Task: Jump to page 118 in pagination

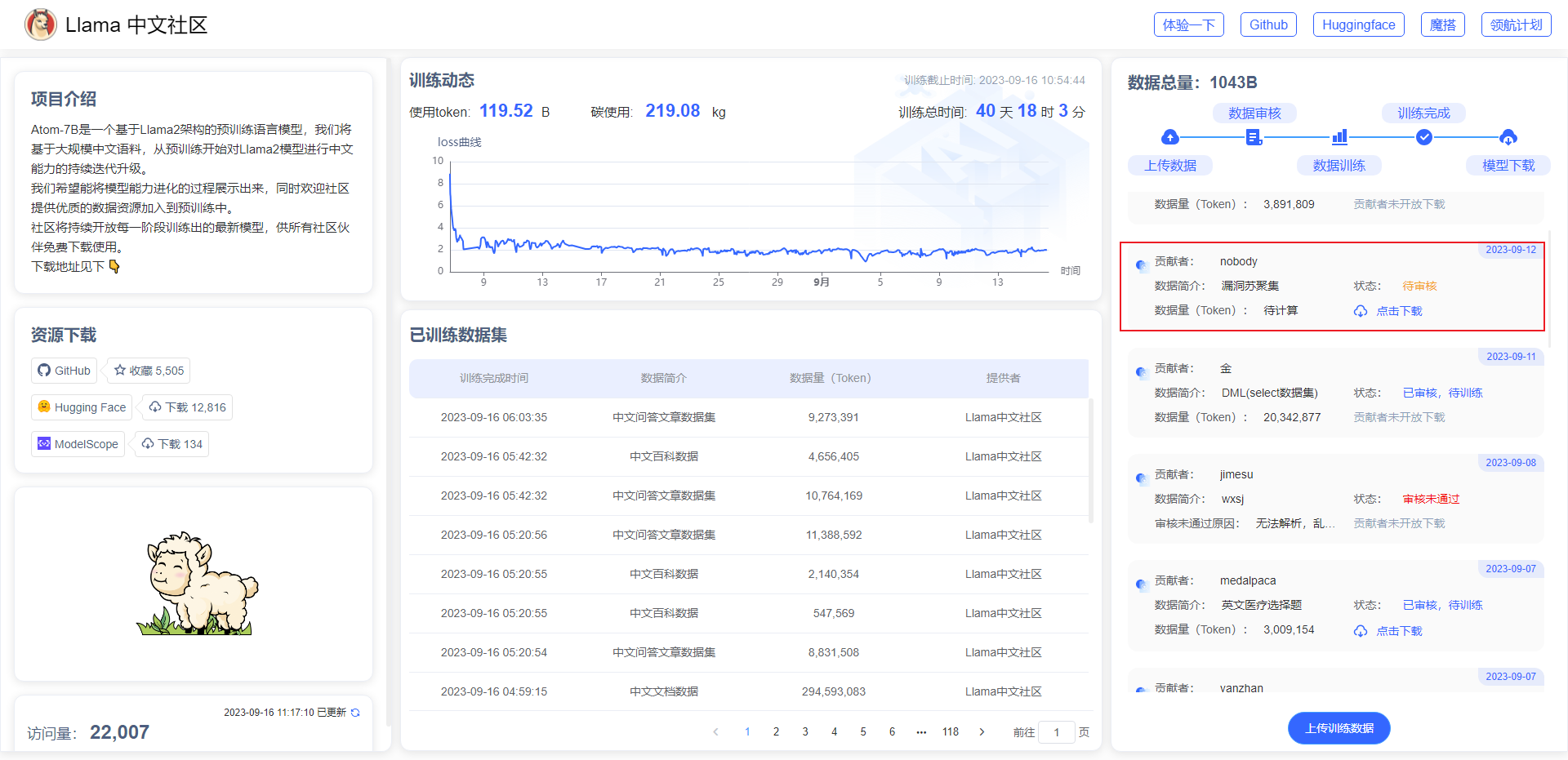Action: click(x=951, y=732)
